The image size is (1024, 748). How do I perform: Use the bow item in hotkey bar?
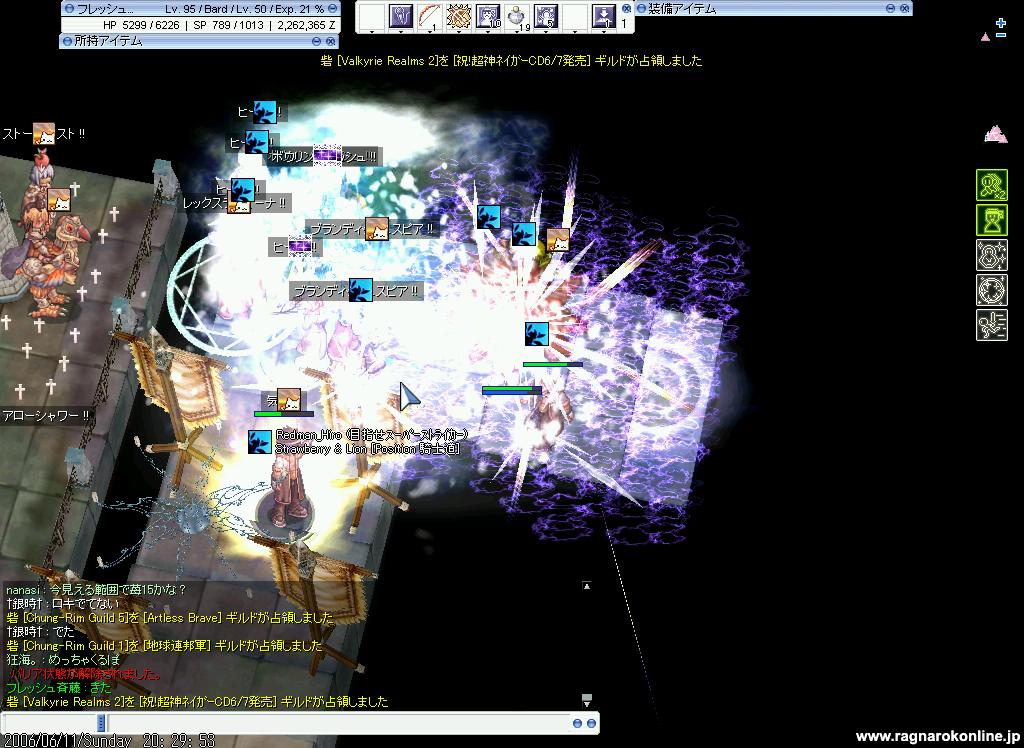tap(429, 16)
